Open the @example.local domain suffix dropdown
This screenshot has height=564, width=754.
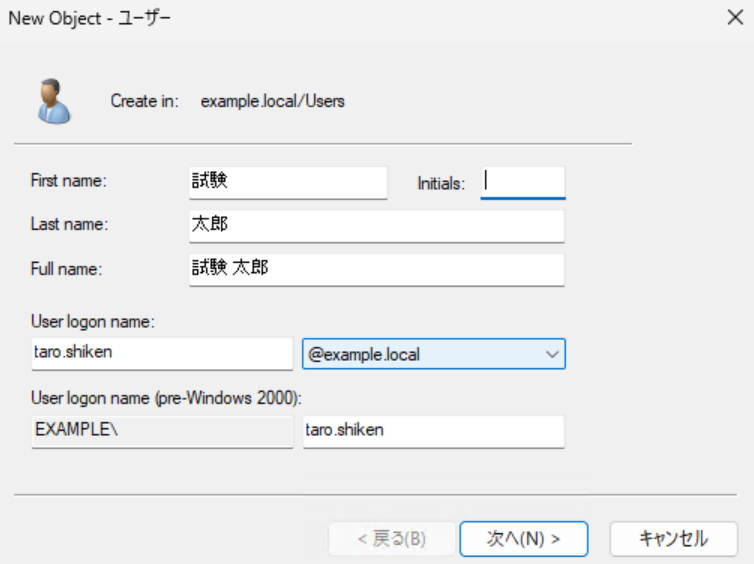coord(433,354)
